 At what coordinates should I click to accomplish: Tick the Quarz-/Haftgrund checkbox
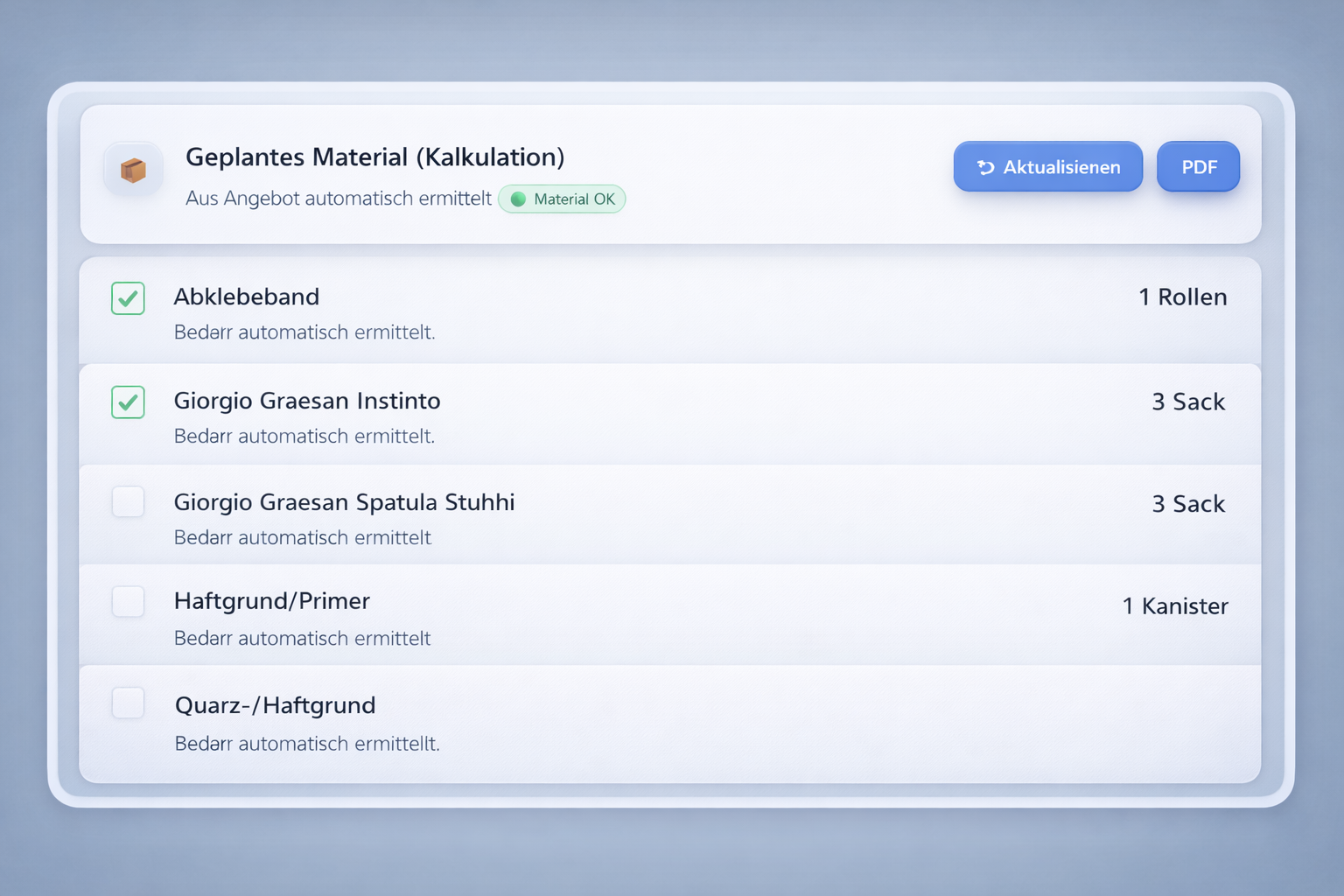(128, 703)
